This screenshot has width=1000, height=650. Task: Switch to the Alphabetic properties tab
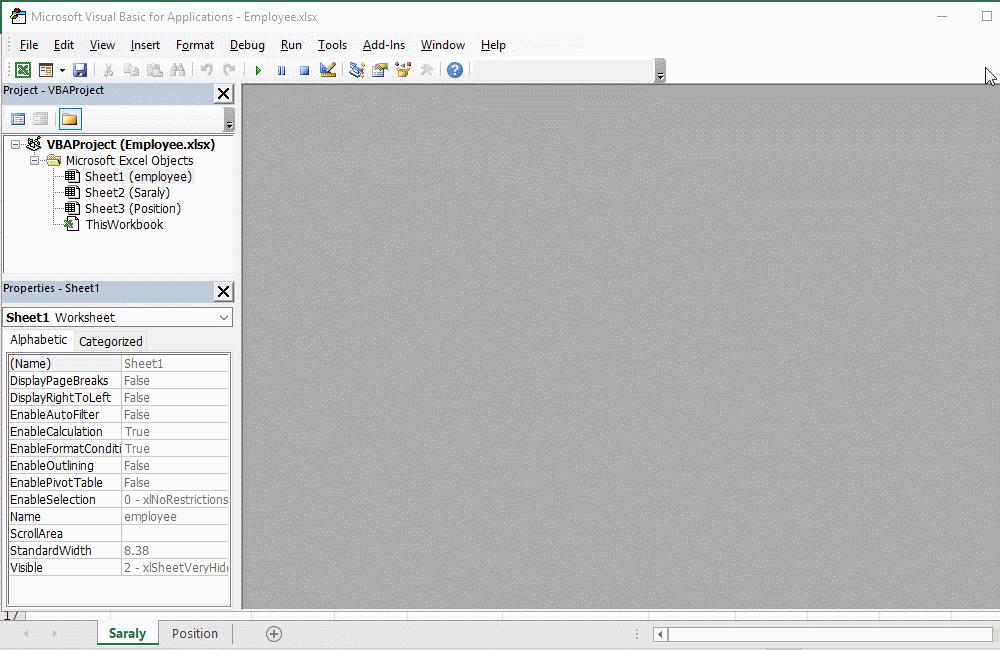[38, 340]
